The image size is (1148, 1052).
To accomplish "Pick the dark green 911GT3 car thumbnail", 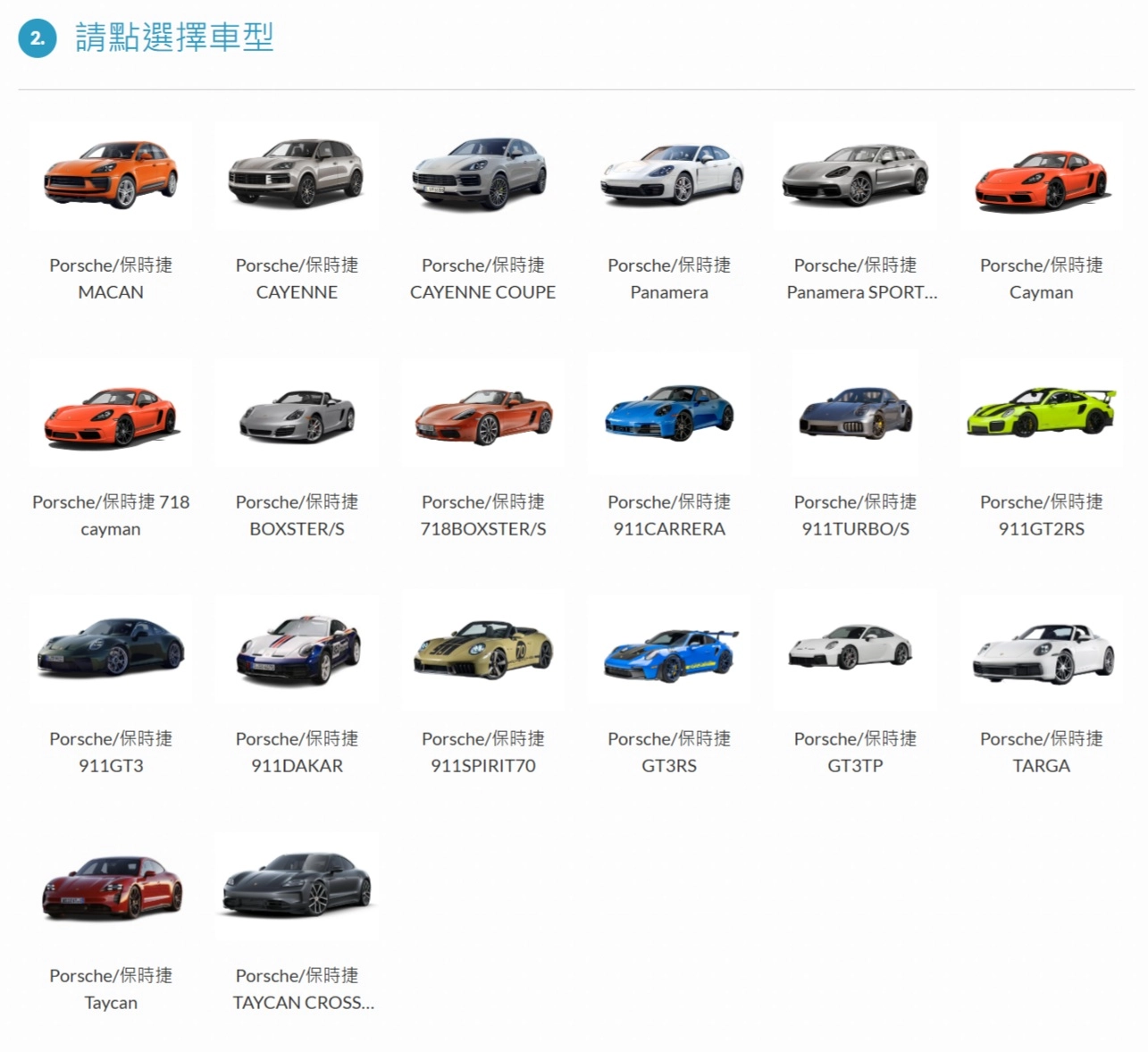I will pos(111,650).
